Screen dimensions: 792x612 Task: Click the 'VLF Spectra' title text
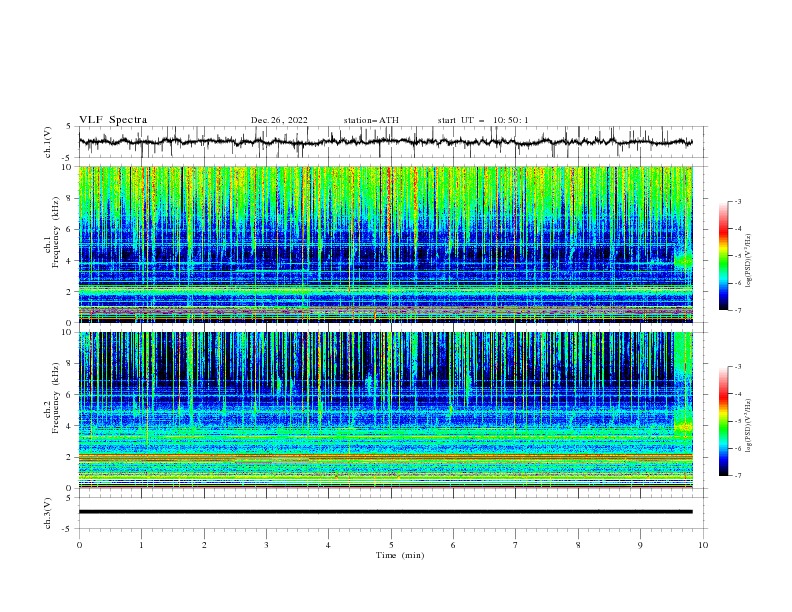[113, 120]
